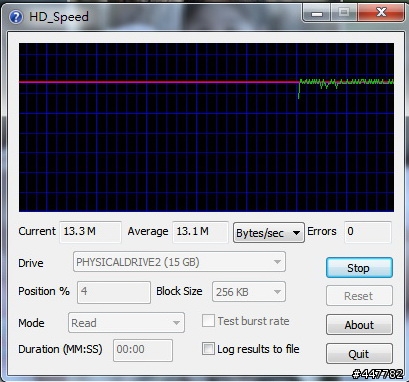409x382 pixels.
Task: Open the Bytes/sec units dropdown
Action: [x=269, y=233]
